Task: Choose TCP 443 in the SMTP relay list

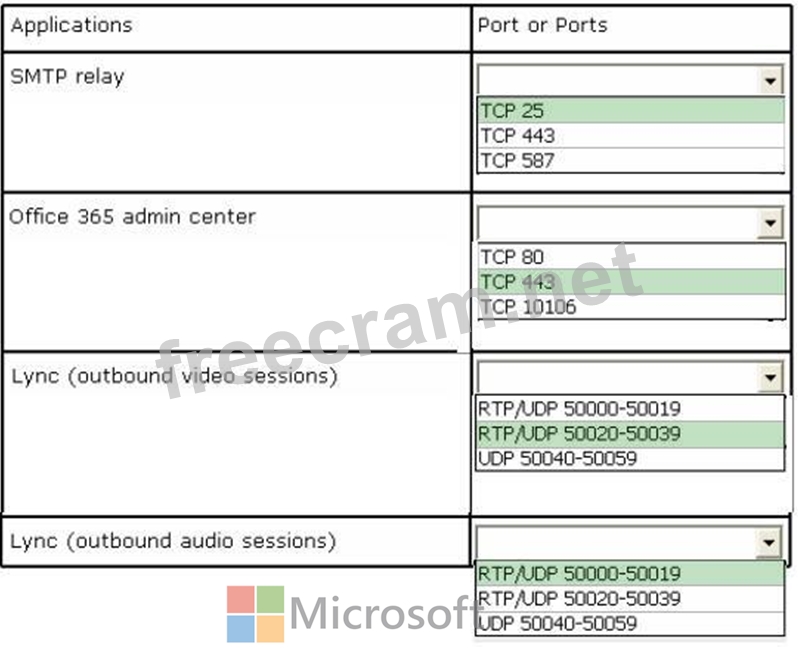Action: click(631, 135)
